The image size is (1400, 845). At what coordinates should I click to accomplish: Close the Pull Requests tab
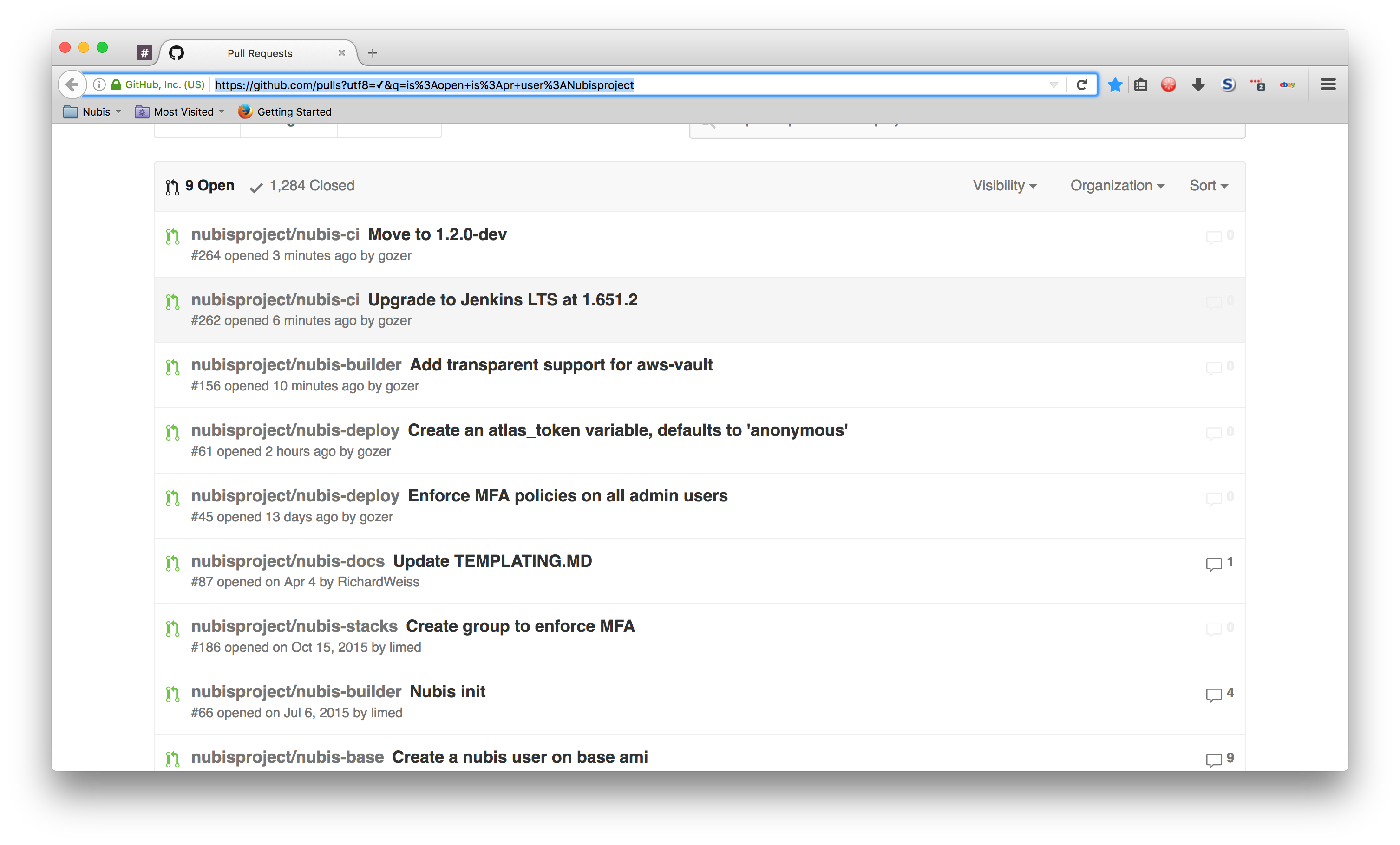[341, 53]
